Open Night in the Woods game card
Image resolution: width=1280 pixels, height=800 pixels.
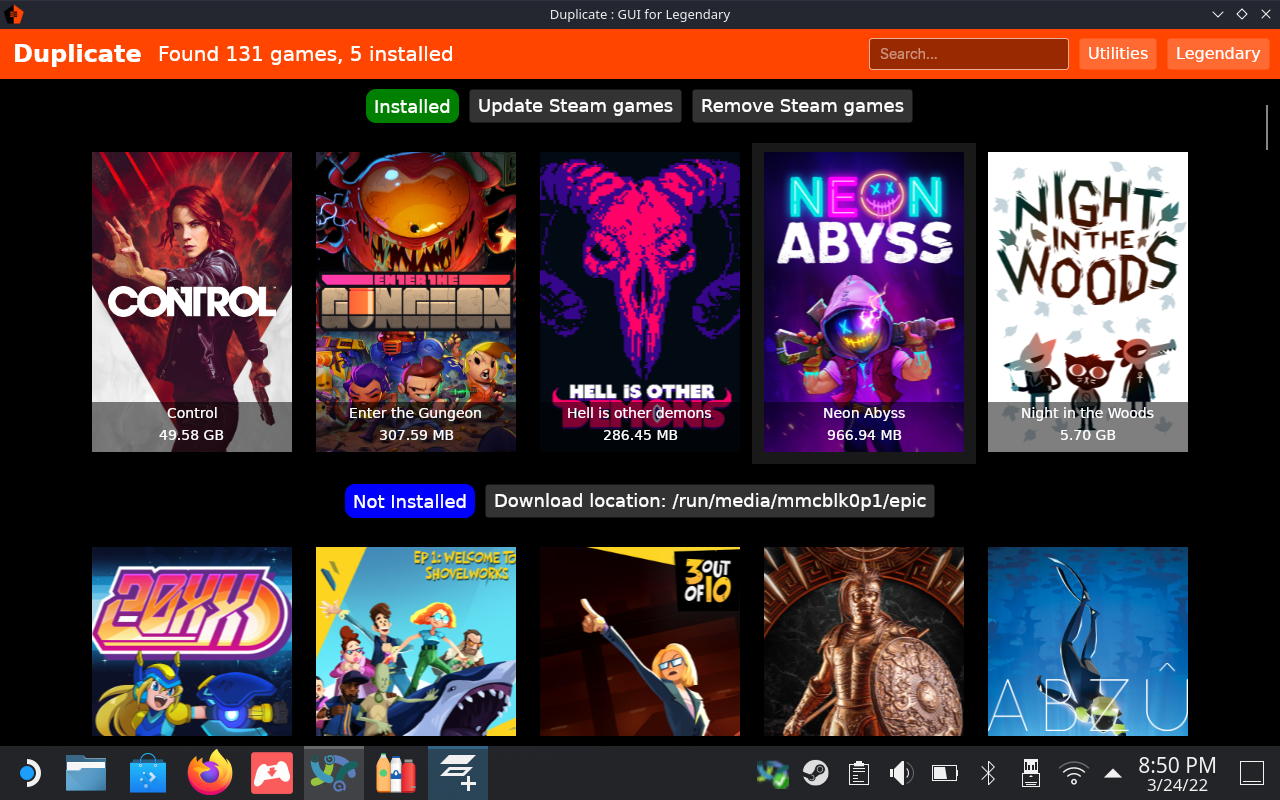click(x=1088, y=302)
